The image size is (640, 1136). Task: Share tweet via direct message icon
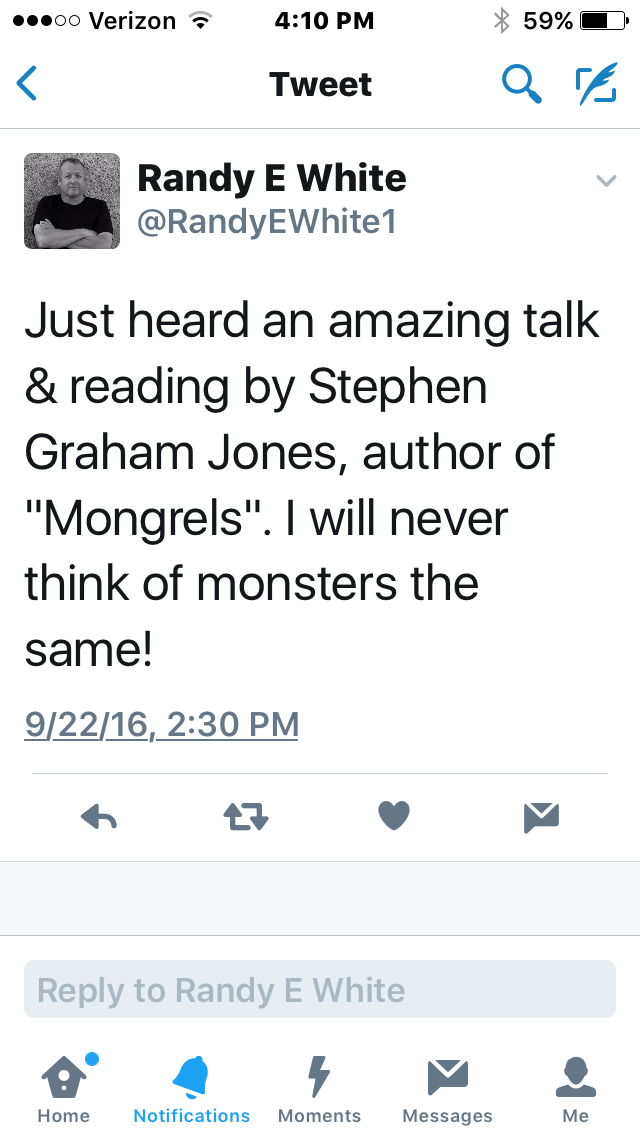[541, 818]
